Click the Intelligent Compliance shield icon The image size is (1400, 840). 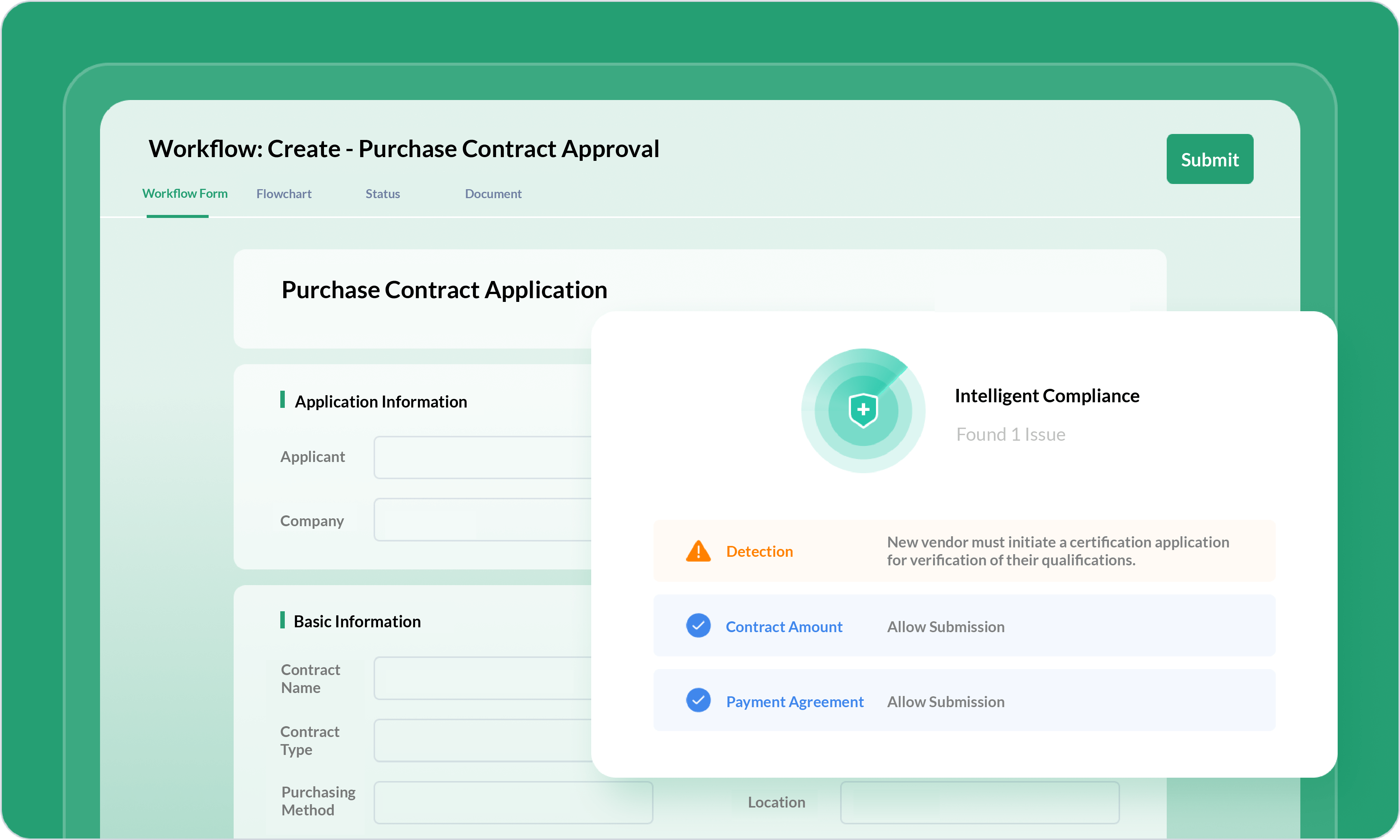point(863,410)
